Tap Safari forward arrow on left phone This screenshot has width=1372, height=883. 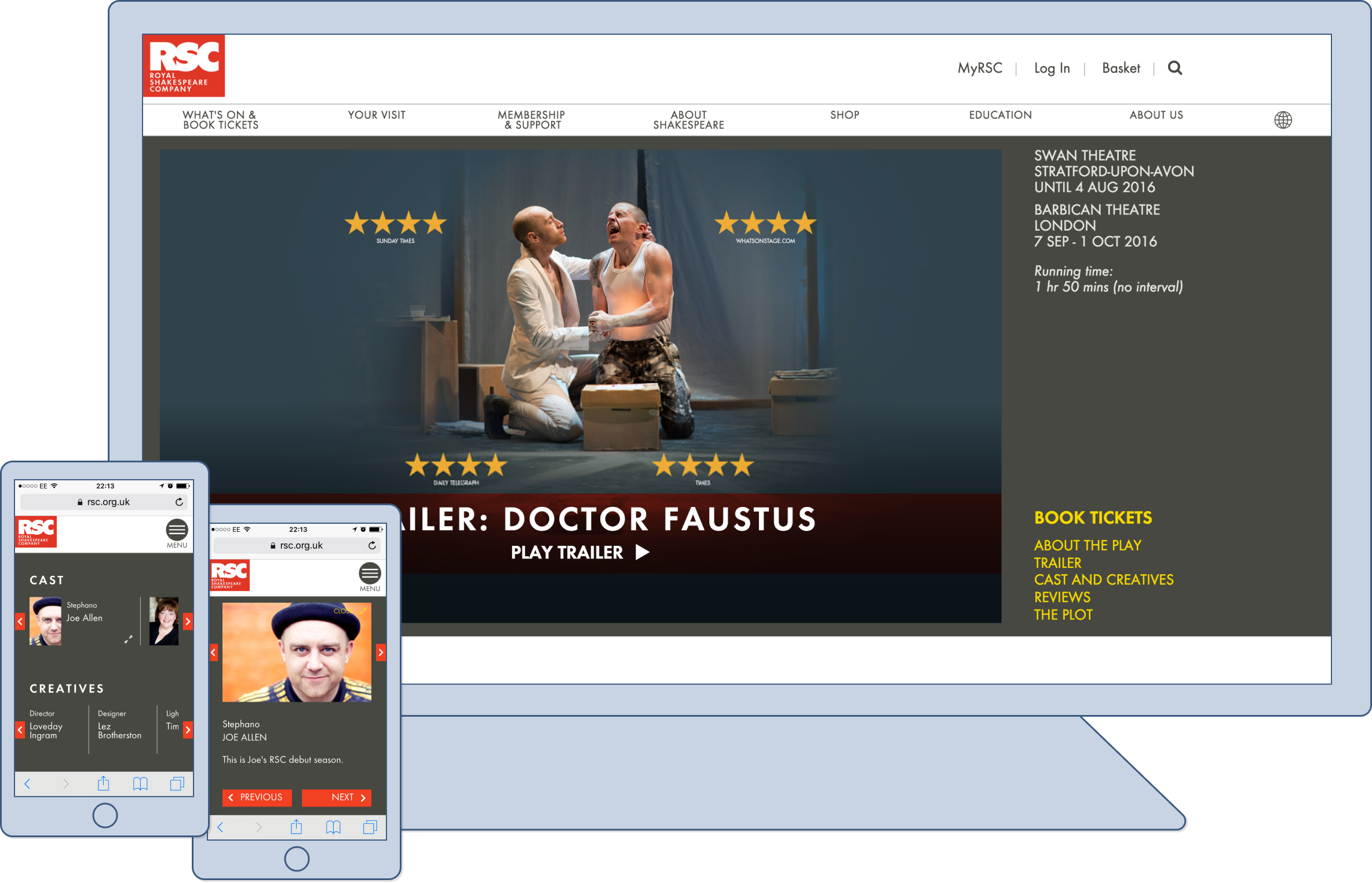pos(65,784)
